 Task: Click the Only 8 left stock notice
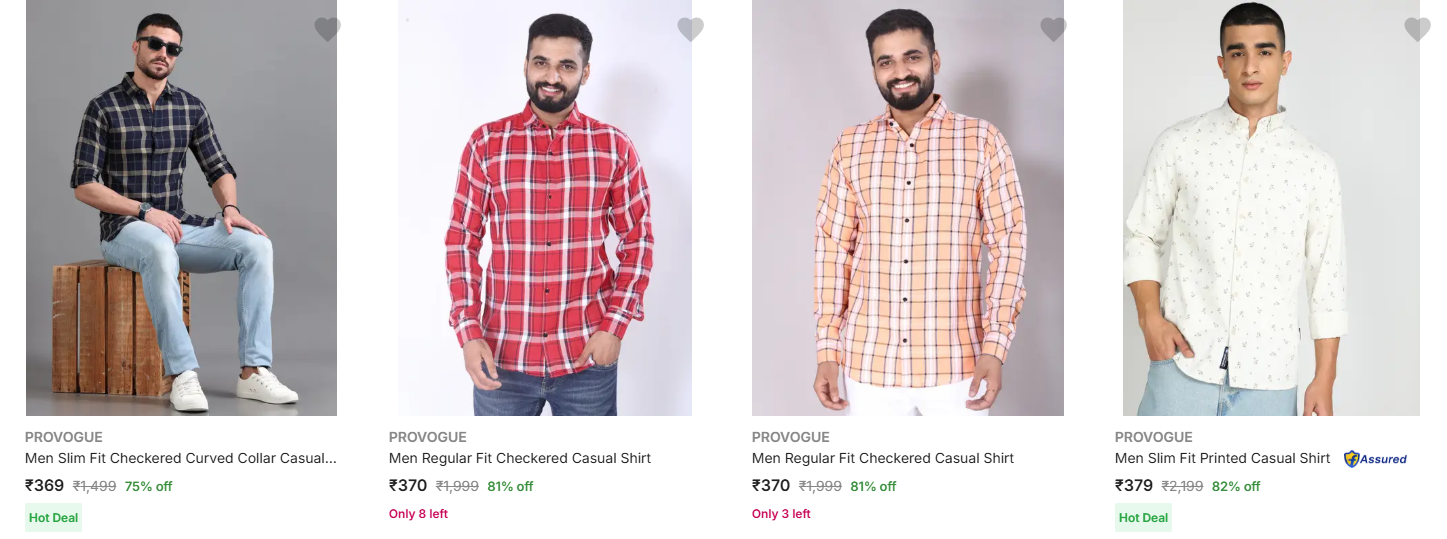(x=418, y=514)
